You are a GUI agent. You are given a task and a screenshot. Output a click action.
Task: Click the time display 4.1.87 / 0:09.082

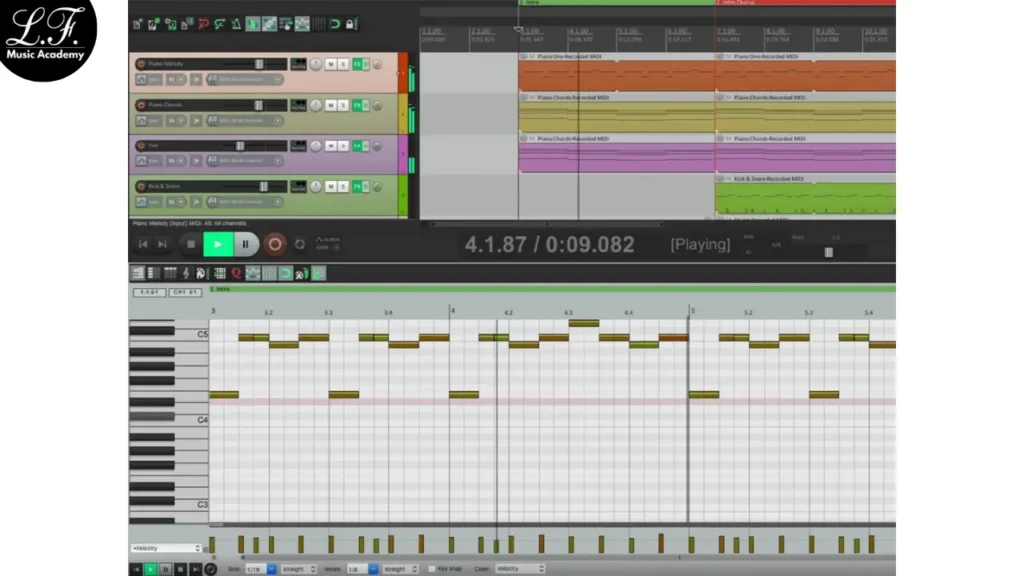tap(548, 245)
